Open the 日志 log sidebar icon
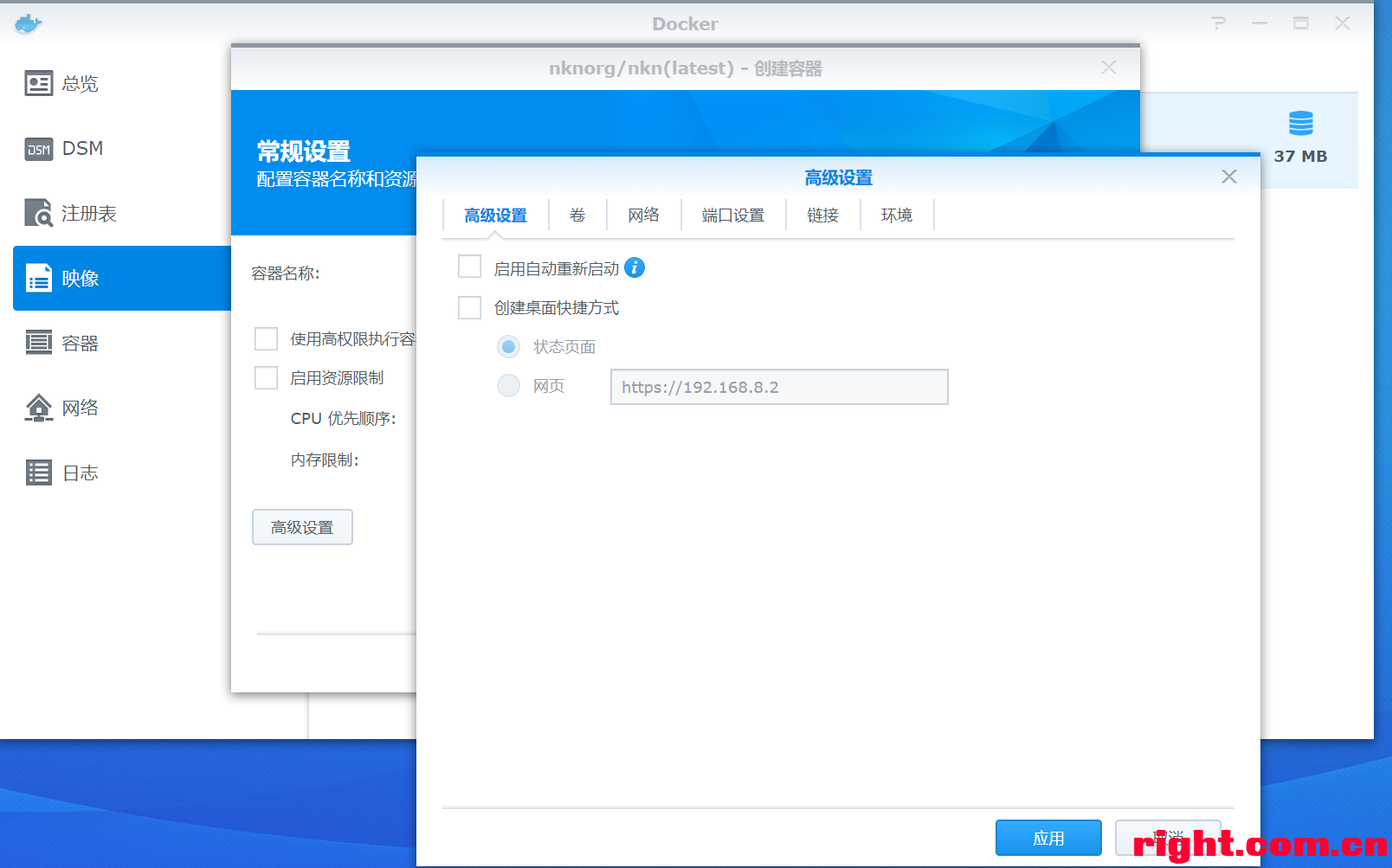 [x=38, y=473]
